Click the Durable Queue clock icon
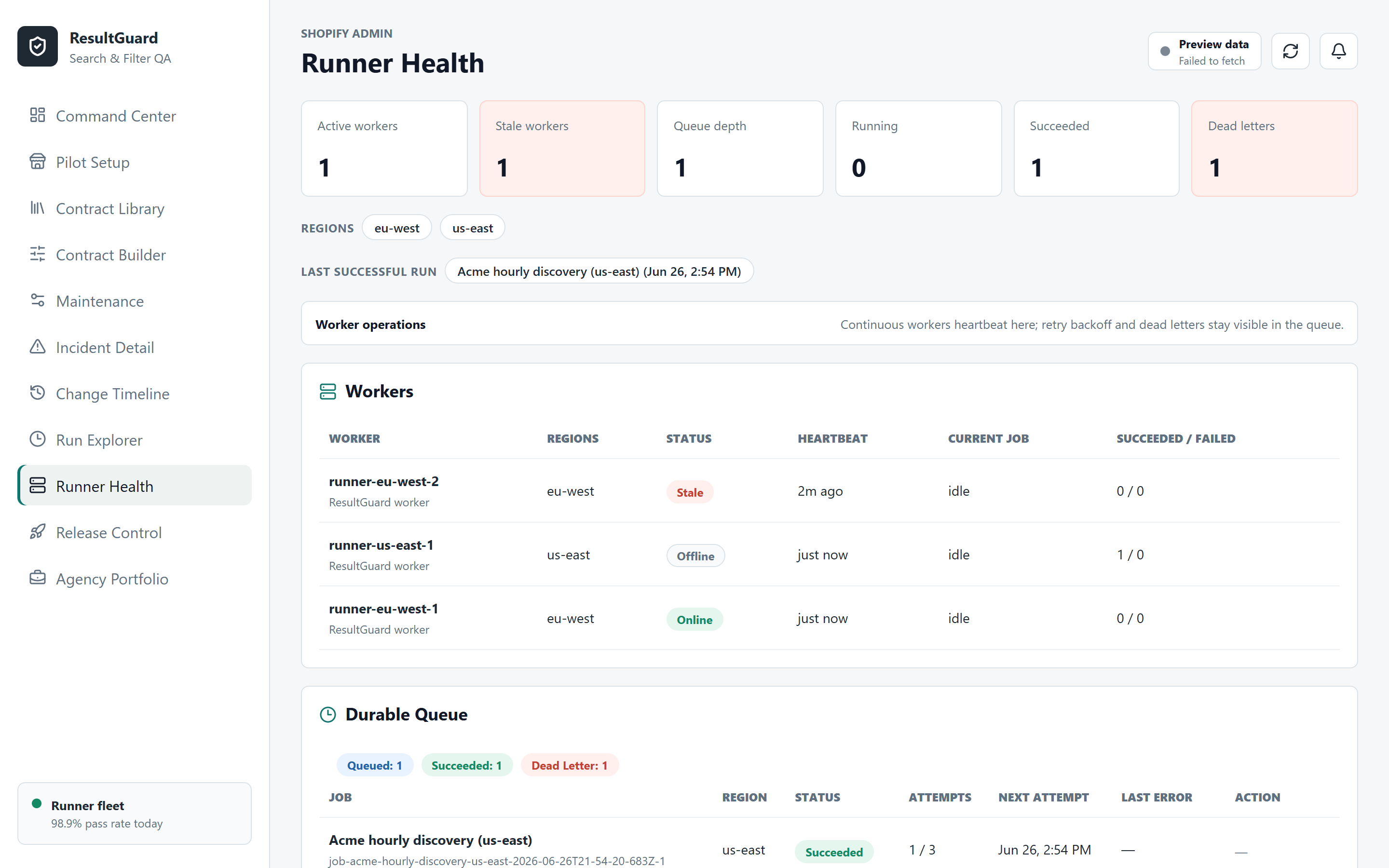Image resolution: width=1389 pixels, height=868 pixels. coord(328,715)
